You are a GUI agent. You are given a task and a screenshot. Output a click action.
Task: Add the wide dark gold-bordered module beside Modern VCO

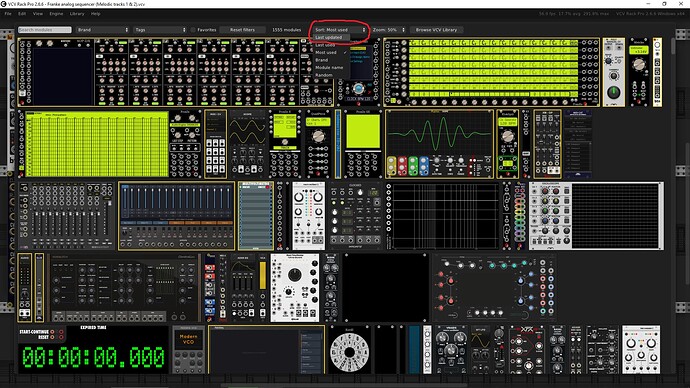[x=267, y=350]
